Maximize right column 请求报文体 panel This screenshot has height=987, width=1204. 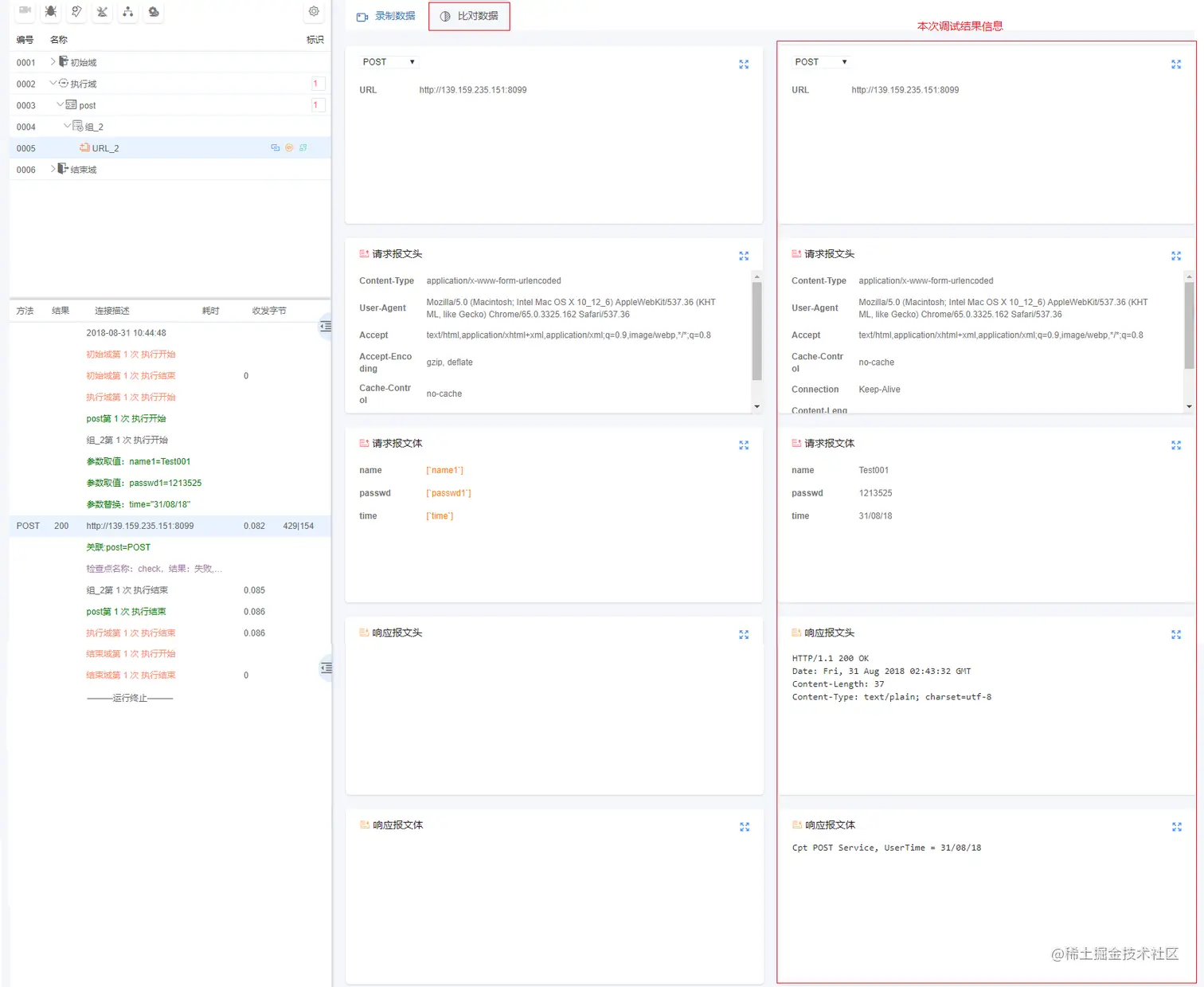pyautogui.click(x=1176, y=445)
